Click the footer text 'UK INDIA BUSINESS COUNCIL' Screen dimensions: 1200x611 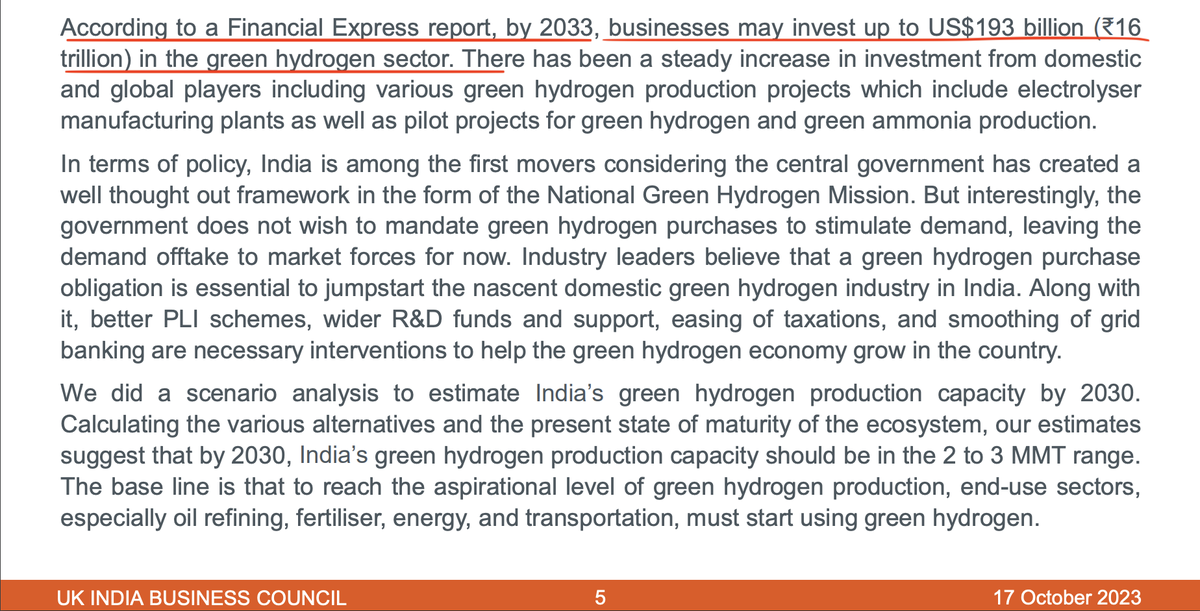point(204,598)
